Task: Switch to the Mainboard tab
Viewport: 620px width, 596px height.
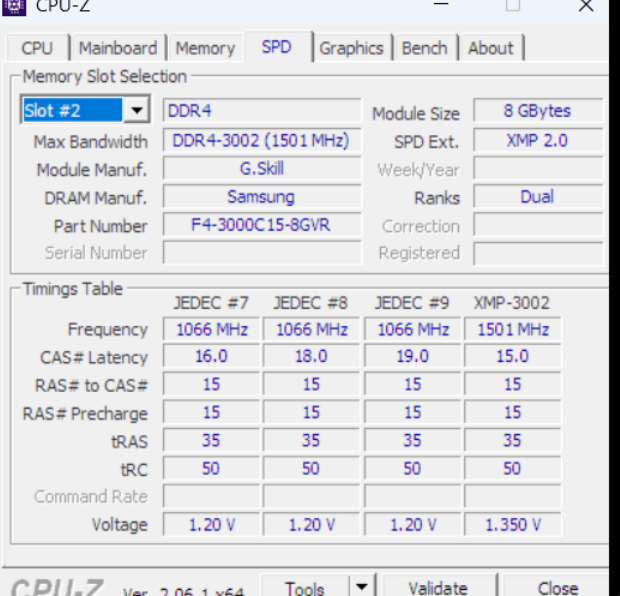Action: [x=118, y=48]
